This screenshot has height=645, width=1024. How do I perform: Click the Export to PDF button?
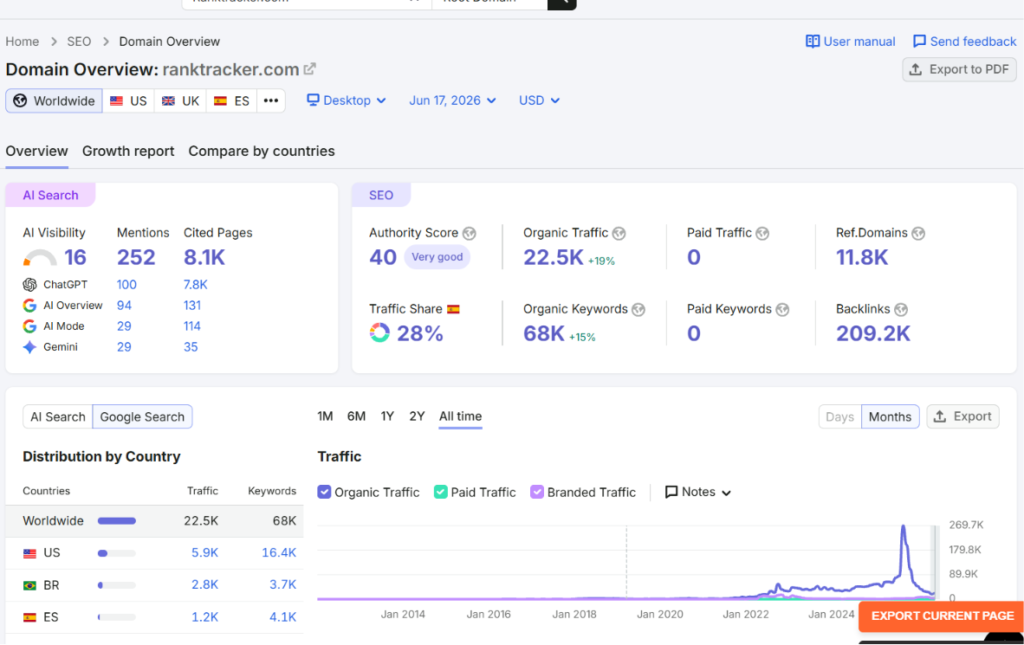(x=959, y=69)
